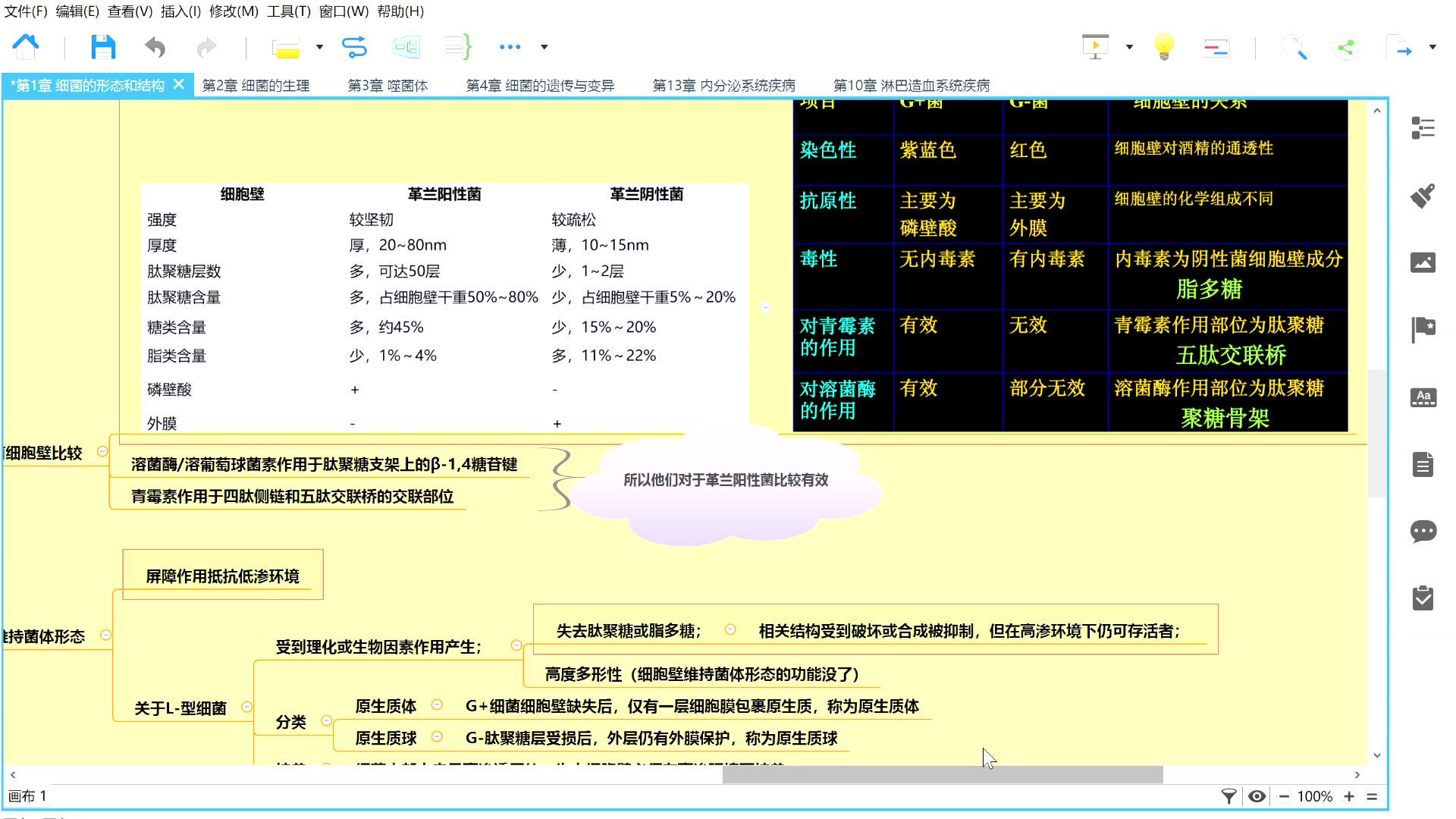Add a relationship line with the blue arrow icon
The height and width of the screenshot is (819, 1456).
tap(354, 47)
